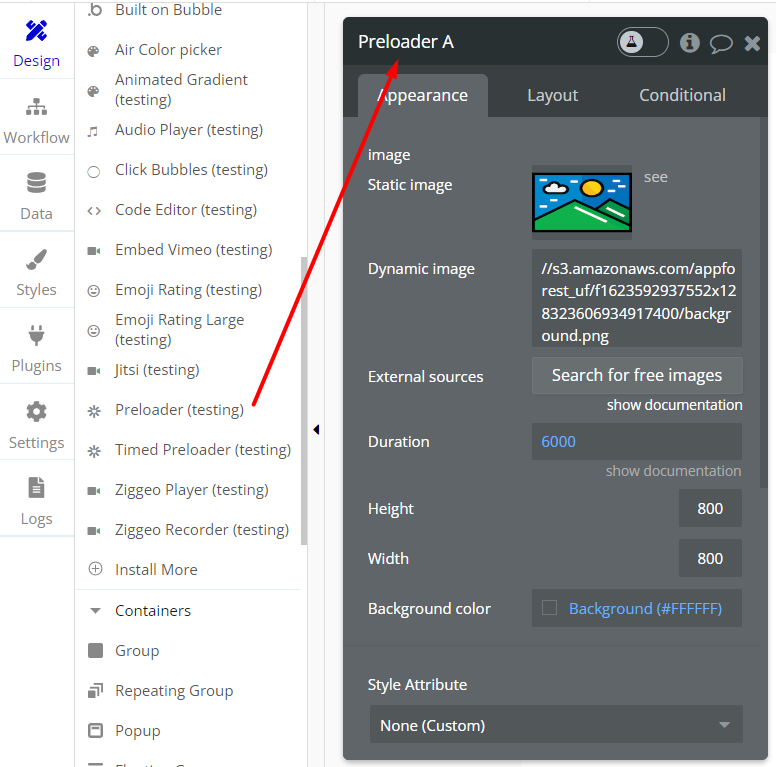Image resolution: width=776 pixels, height=767 pixels.
Task: Open the Style Attribute dropdown
Action: [555, 725]
